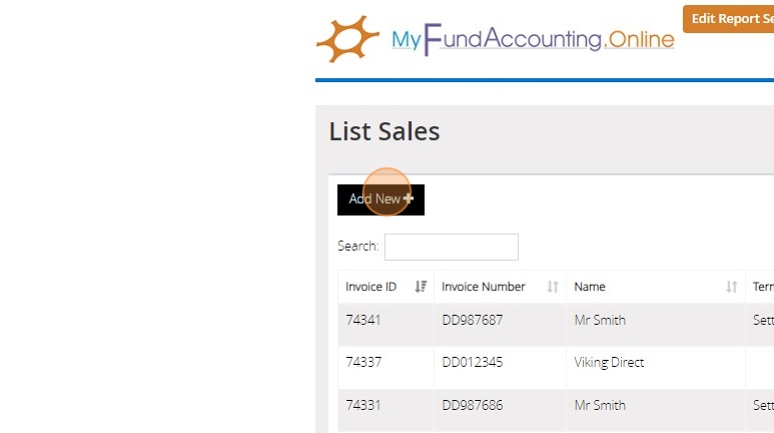Screen dimensions: 774x433
Task: Click the Terms cell in row 74341
Action: (x=762, y=320)
